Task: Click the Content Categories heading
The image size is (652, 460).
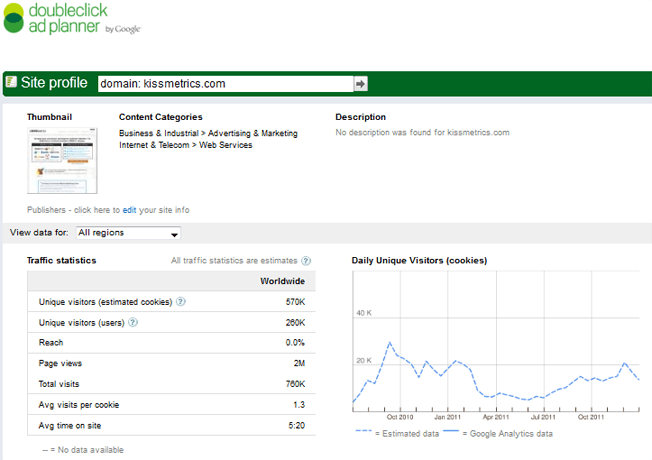Action: tap(161, 117)
